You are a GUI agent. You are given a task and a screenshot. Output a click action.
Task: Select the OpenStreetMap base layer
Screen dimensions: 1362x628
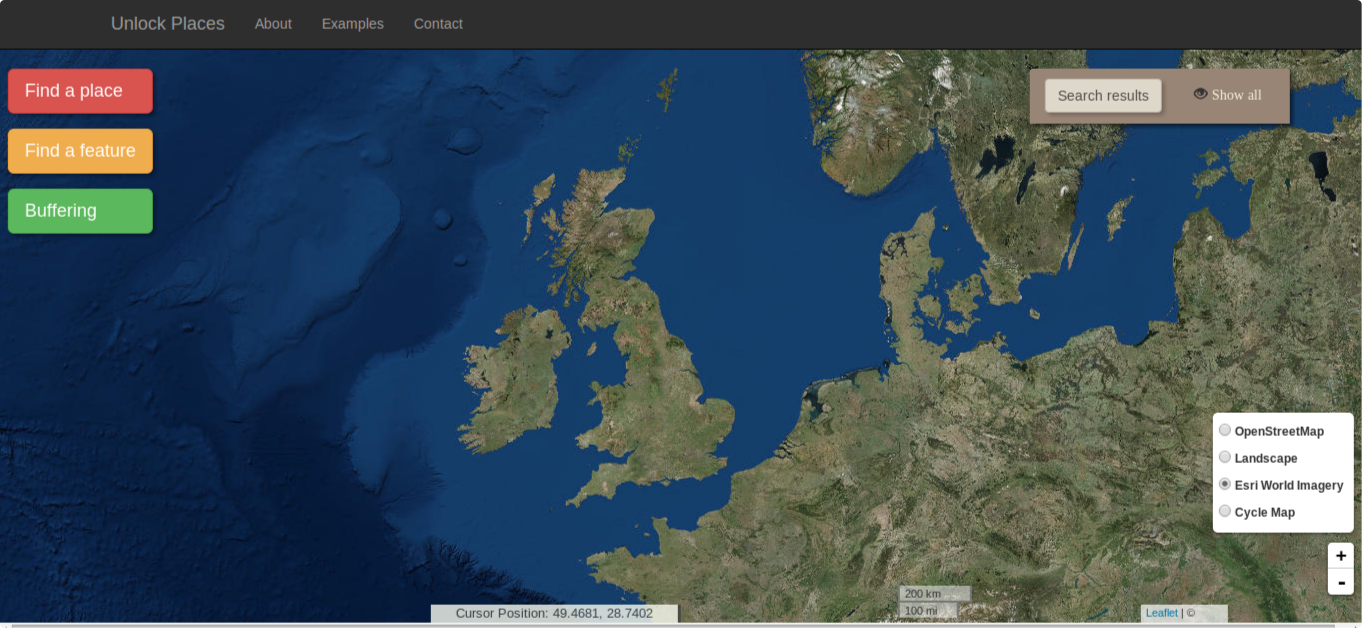[x=1225, y=431]
